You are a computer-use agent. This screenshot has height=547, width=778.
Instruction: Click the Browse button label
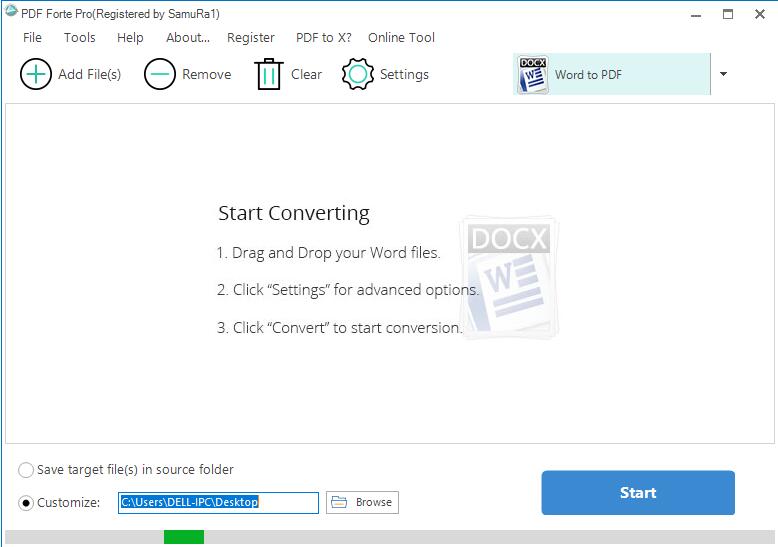pos(374,502)
